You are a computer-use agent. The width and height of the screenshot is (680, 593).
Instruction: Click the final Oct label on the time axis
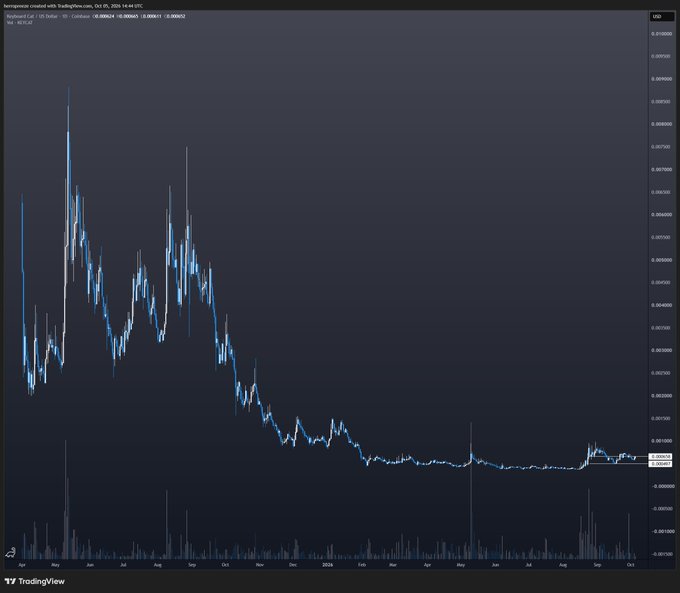[631, 565]
